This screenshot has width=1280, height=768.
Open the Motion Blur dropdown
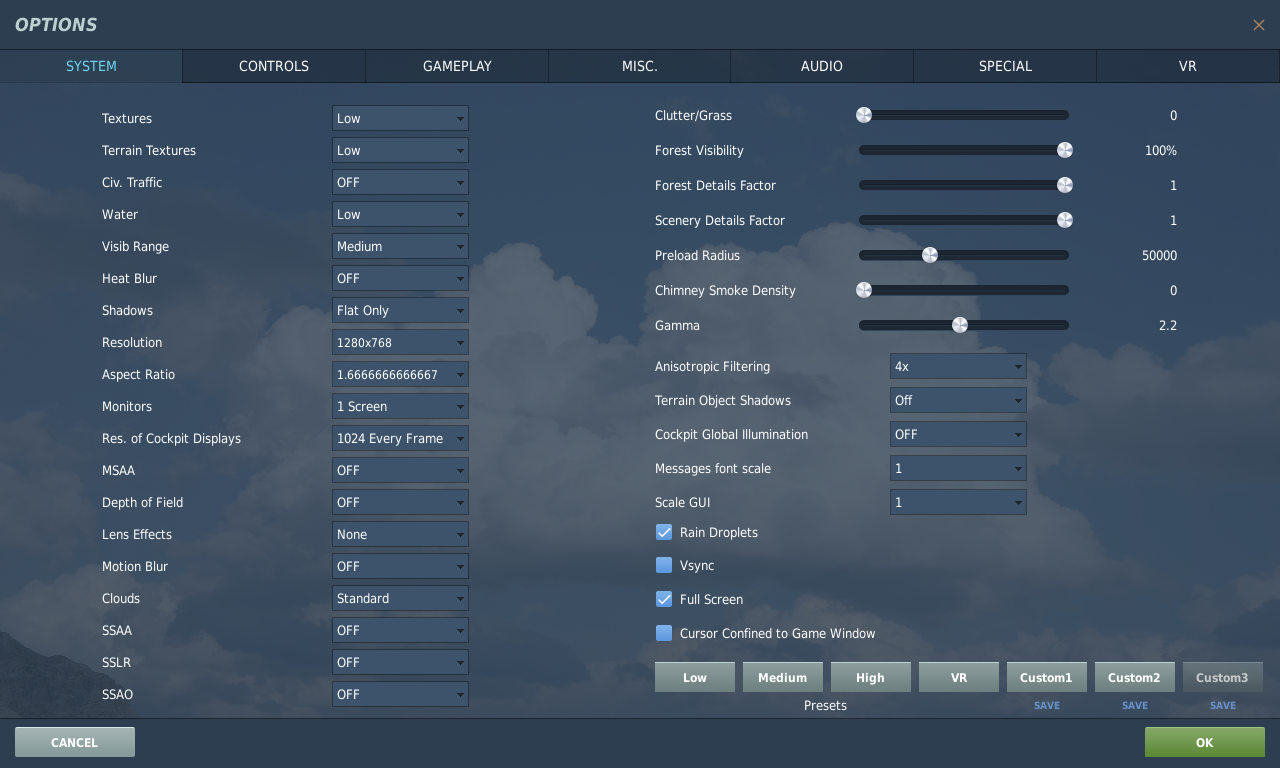pos(400,566)
